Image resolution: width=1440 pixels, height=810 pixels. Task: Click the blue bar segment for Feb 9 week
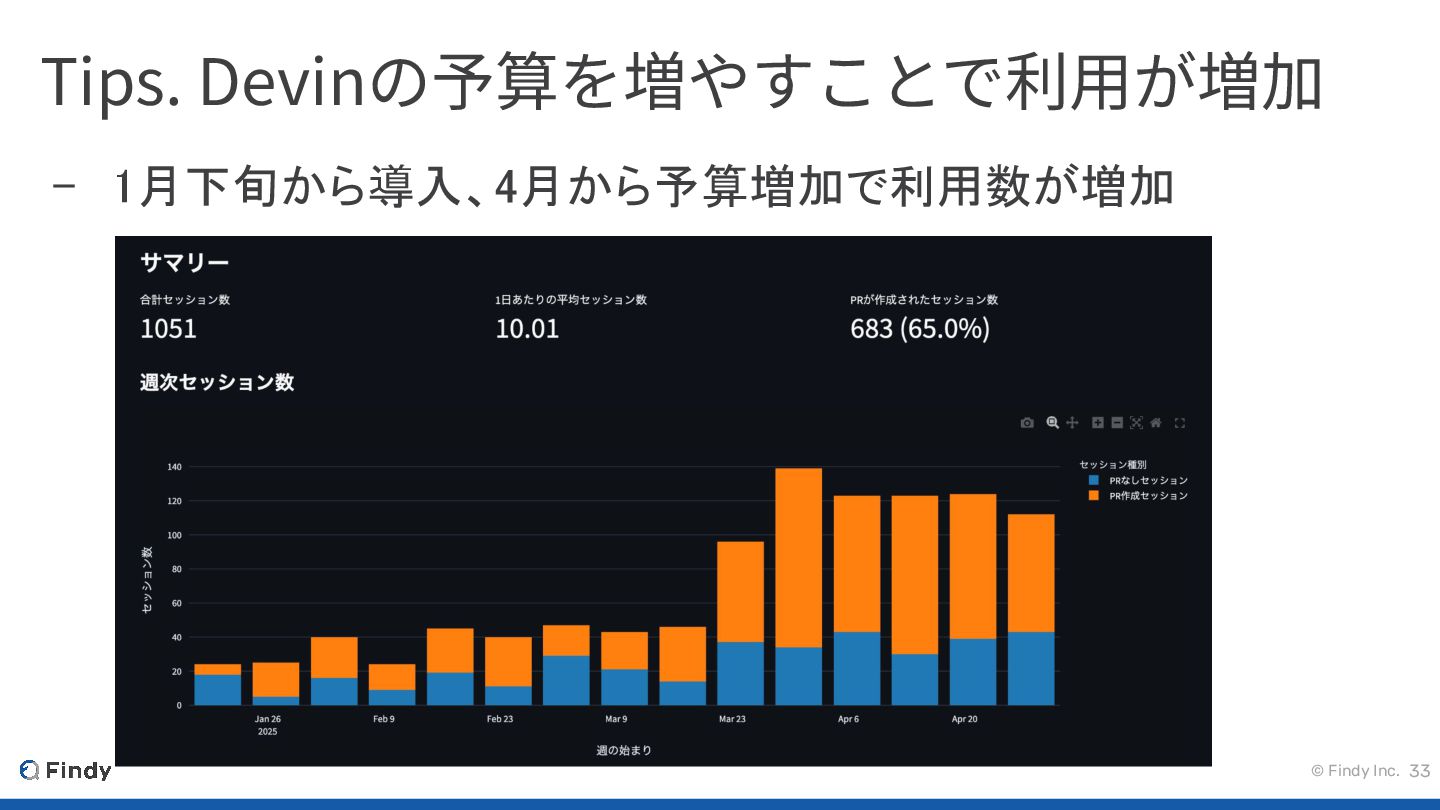392,697
